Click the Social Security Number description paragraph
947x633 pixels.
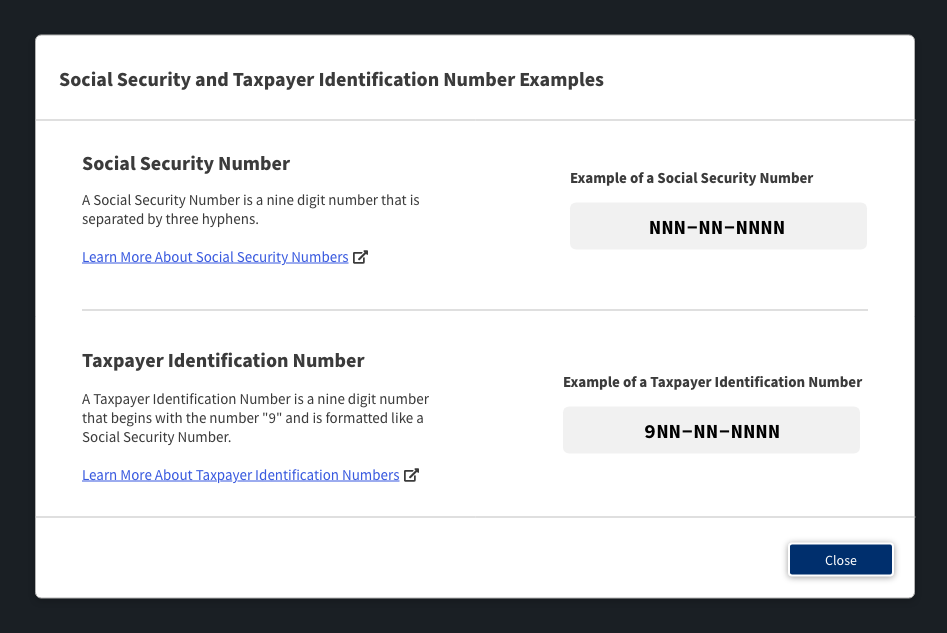point(250,209)
